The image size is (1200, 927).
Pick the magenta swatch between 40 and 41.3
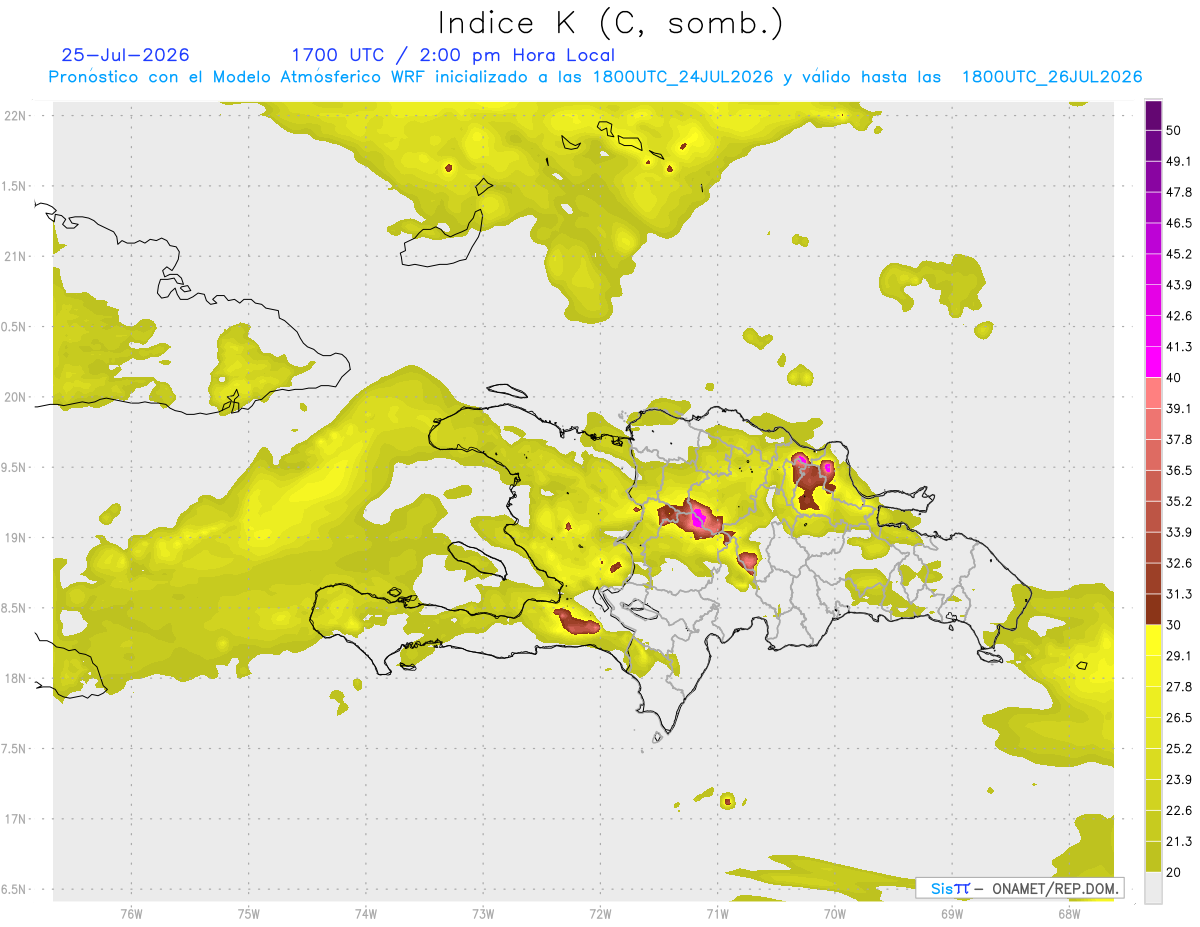point(1153,362)
